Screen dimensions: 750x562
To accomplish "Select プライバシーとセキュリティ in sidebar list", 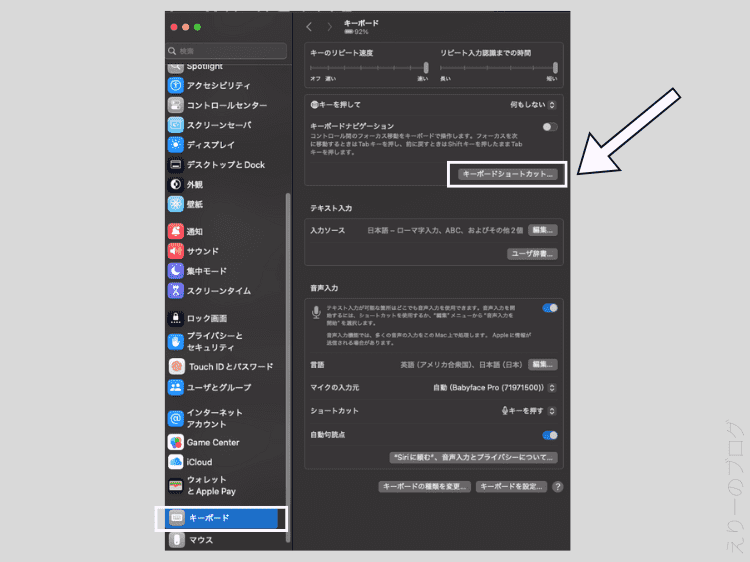I will pos(215,341).
